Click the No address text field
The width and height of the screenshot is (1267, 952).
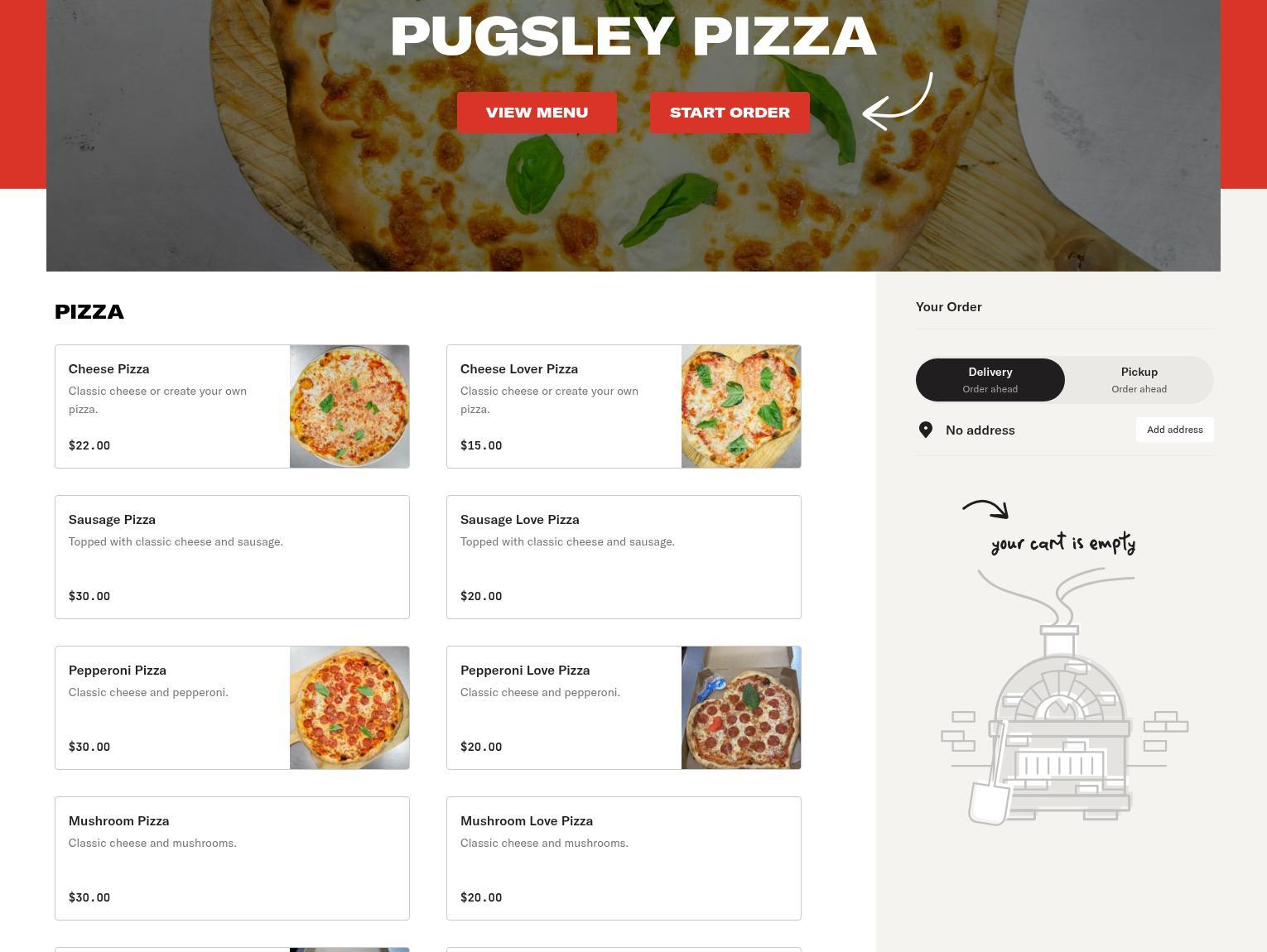[x=980, y=430]
